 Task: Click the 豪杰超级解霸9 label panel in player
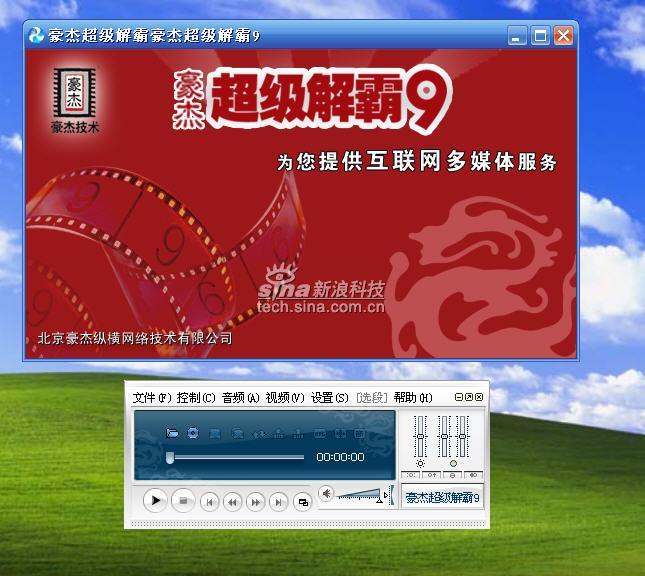pyautogui.click(x=442, y=497)
